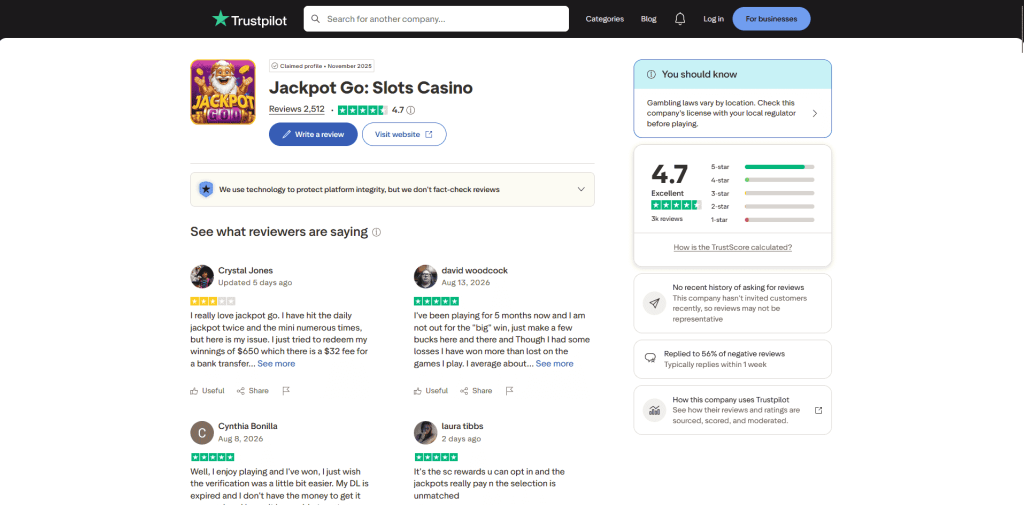Click Crystal Jones three-star rating
The height and width of the screenshot is (505, 1024).
point(213,302)
